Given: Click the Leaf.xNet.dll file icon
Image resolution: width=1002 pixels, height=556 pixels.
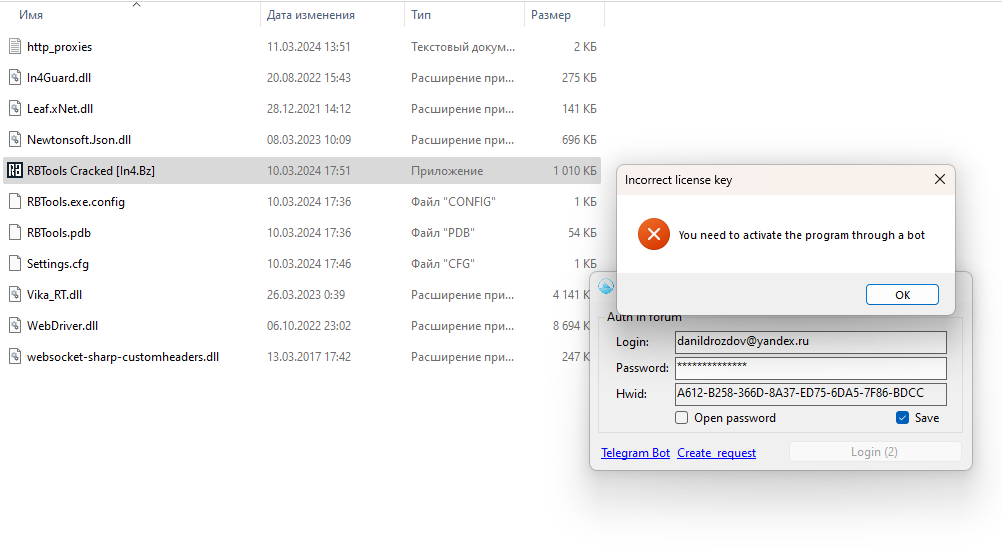Looking at the screenshot, I should (15, 109).
